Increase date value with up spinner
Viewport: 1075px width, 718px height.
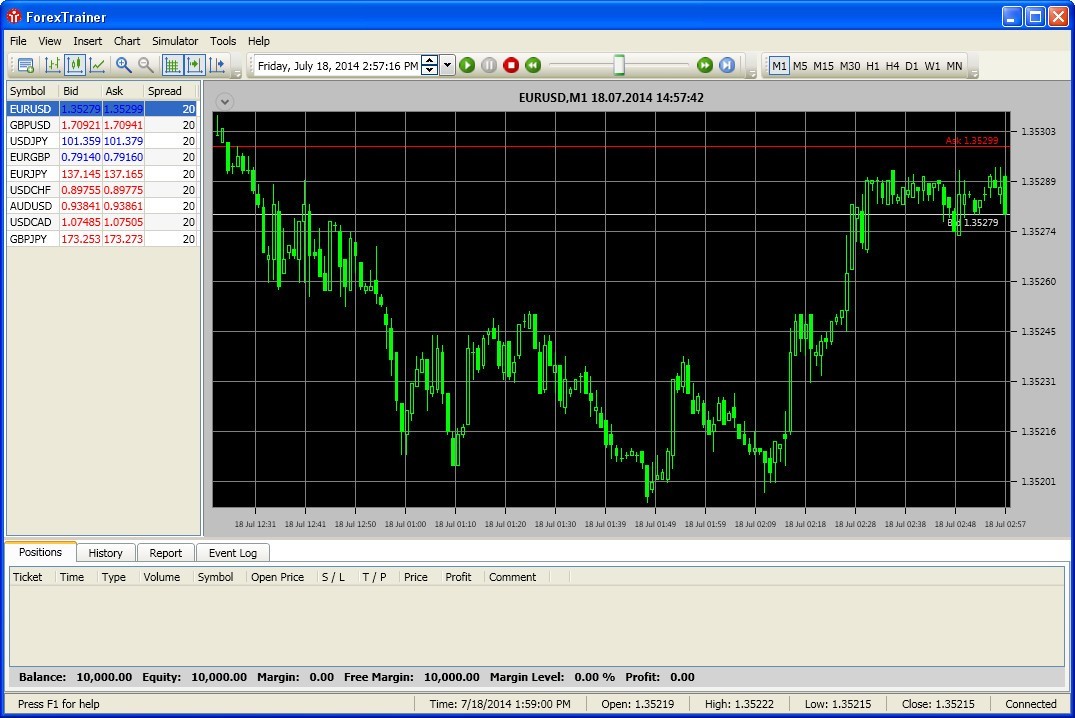(x=430, y=61)
